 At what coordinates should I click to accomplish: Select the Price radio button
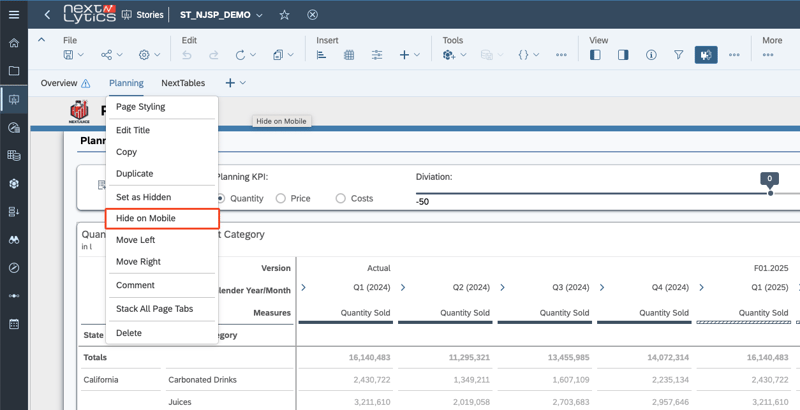280,198
